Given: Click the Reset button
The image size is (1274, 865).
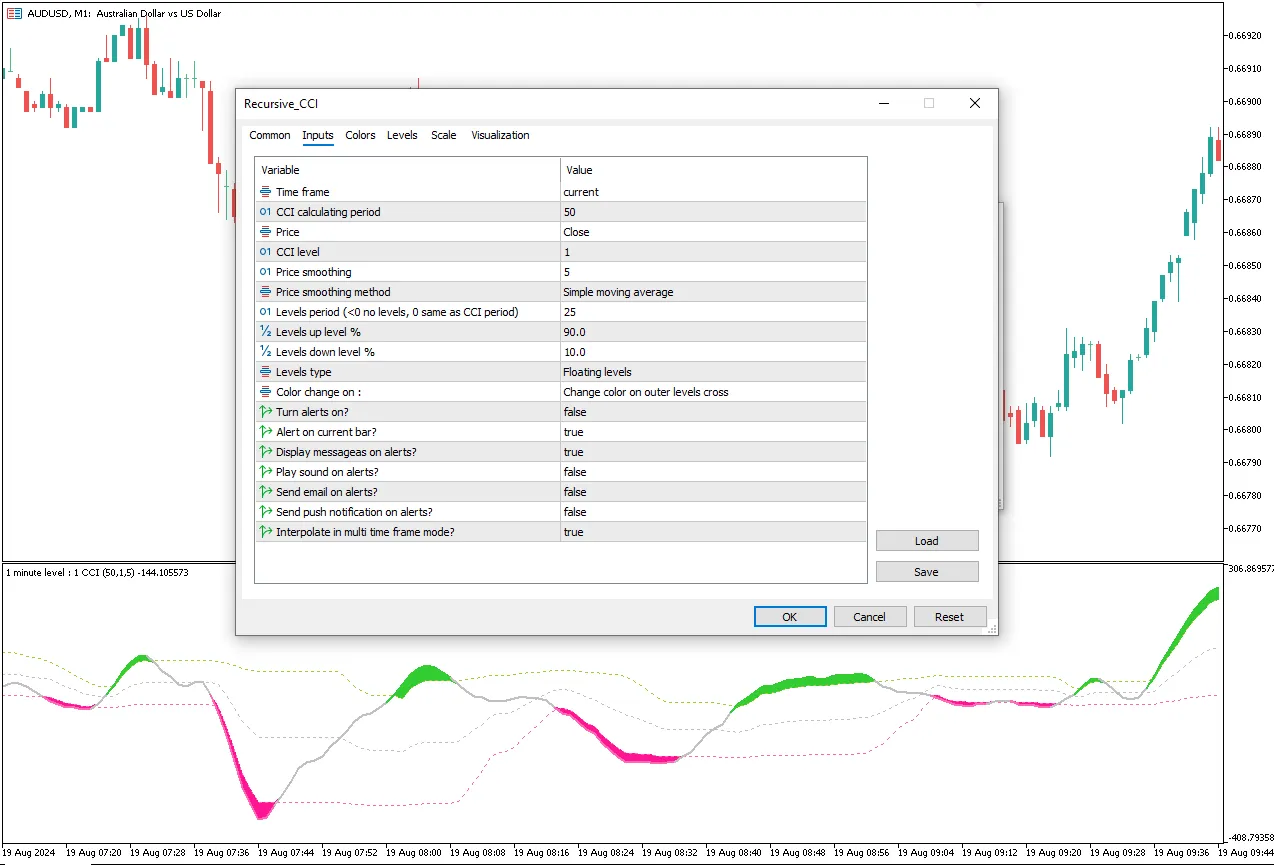Looking at the screenshot, I should click(949, 617).
